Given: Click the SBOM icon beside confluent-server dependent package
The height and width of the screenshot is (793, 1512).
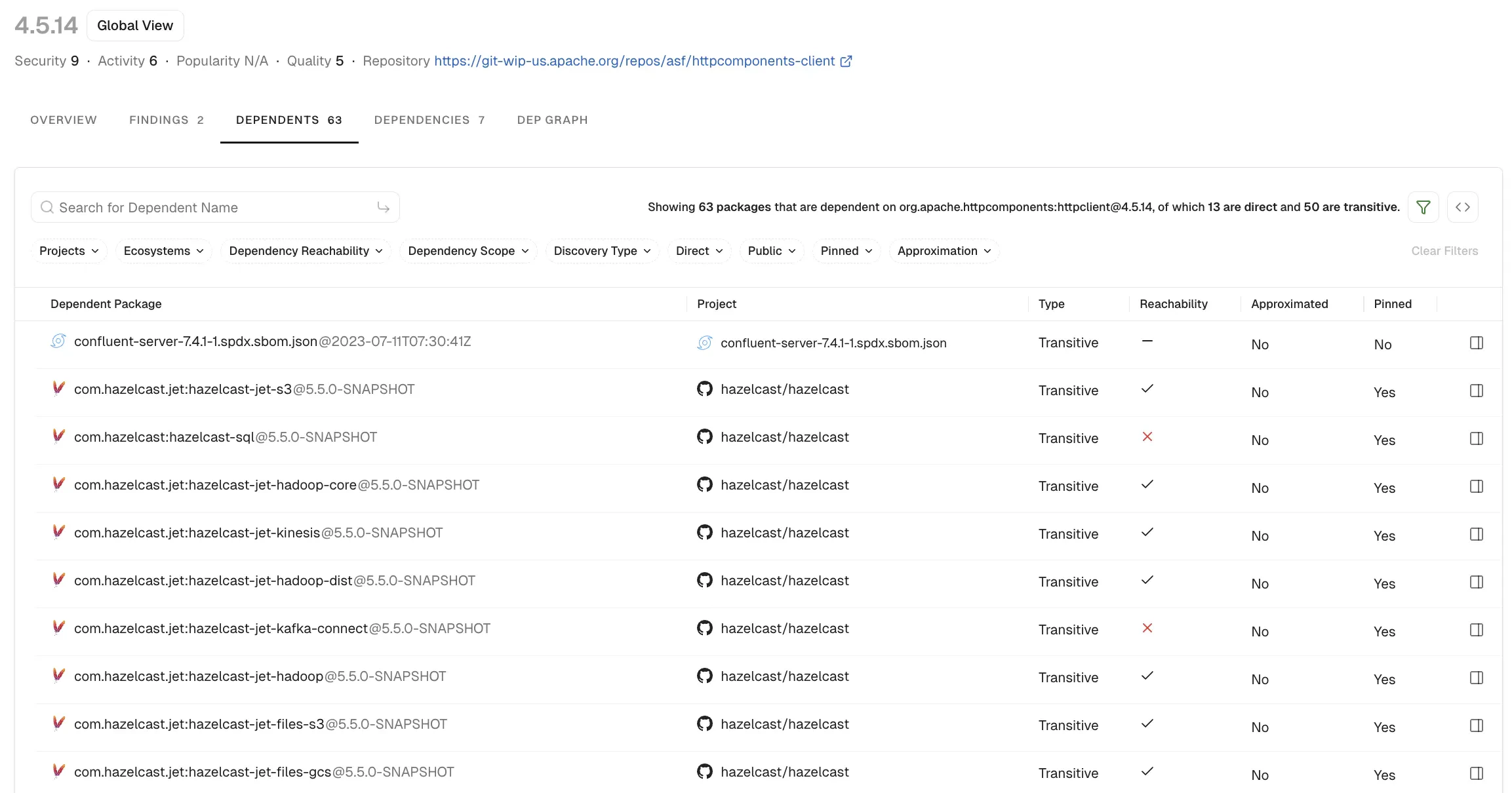Looking at the screenshot, I should coord(58,341).
